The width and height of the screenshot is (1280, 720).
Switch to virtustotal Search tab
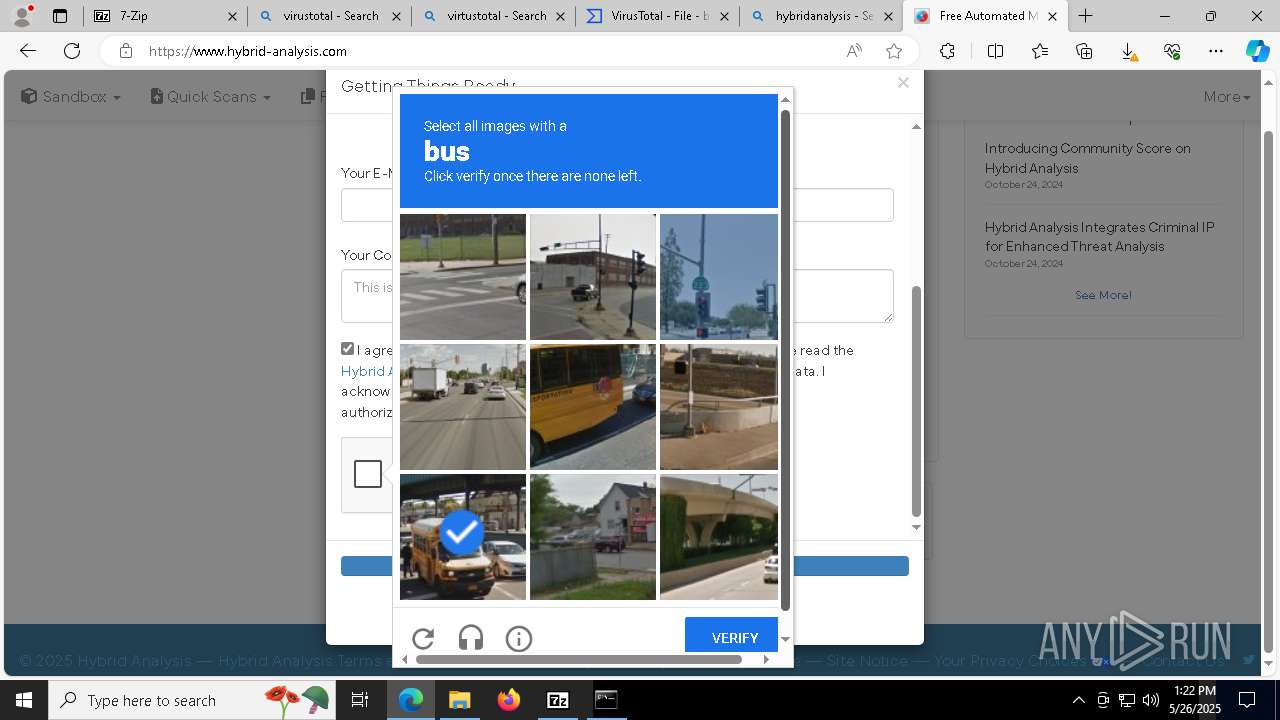[x=493, y=16]
